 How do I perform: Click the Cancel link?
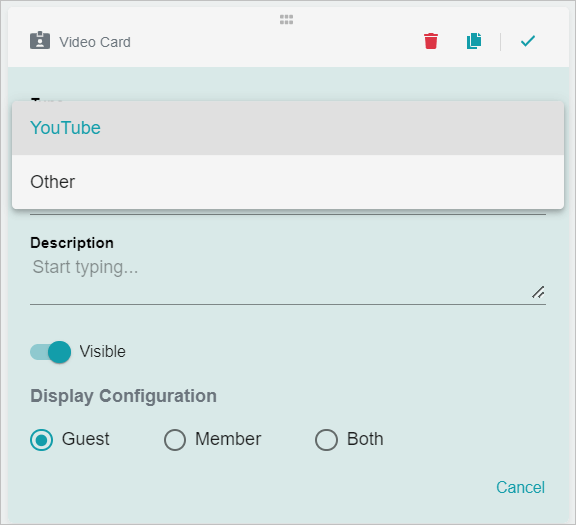[521, 488]
